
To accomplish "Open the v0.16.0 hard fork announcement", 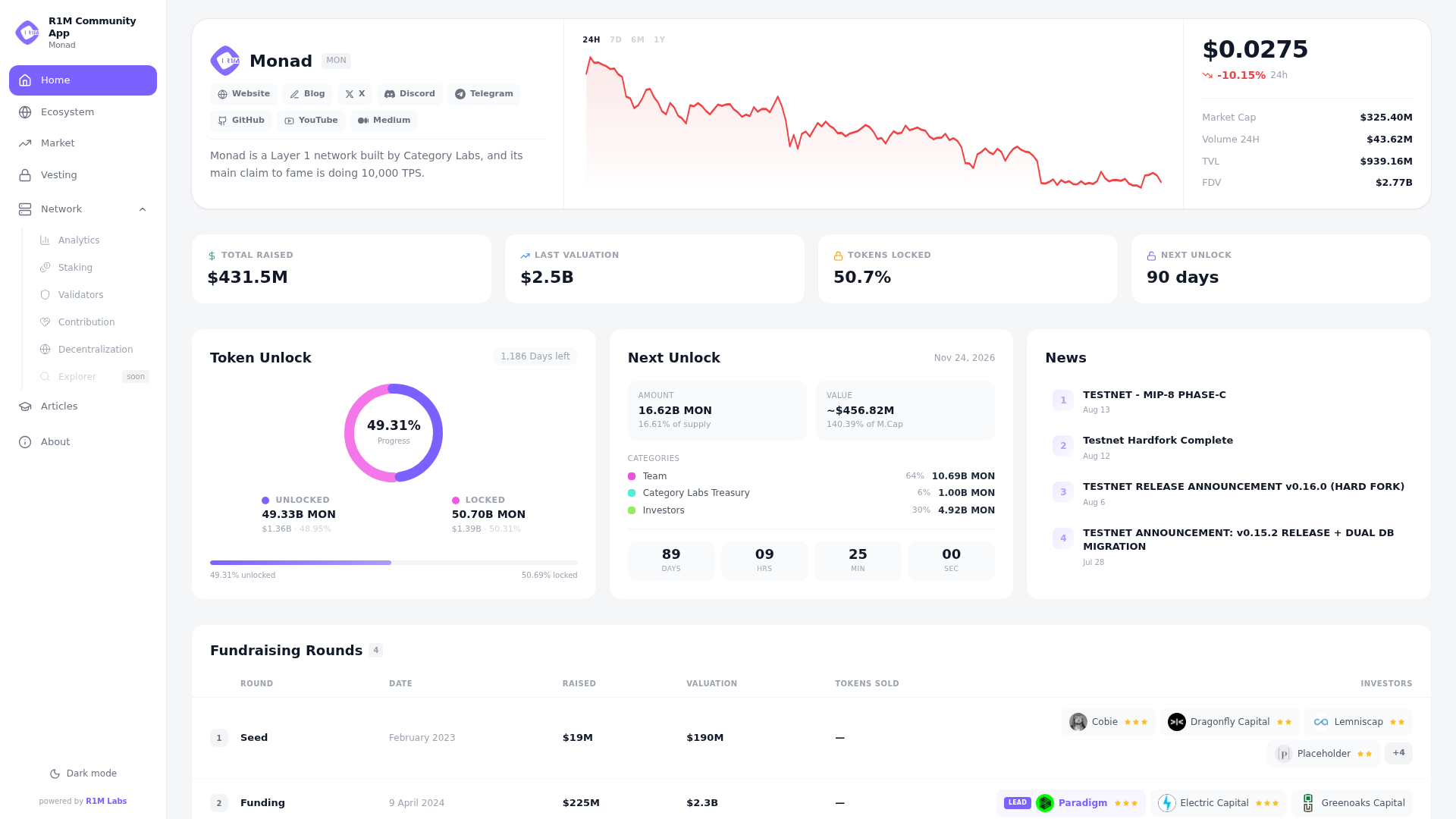I will [x=1244, y=487].
